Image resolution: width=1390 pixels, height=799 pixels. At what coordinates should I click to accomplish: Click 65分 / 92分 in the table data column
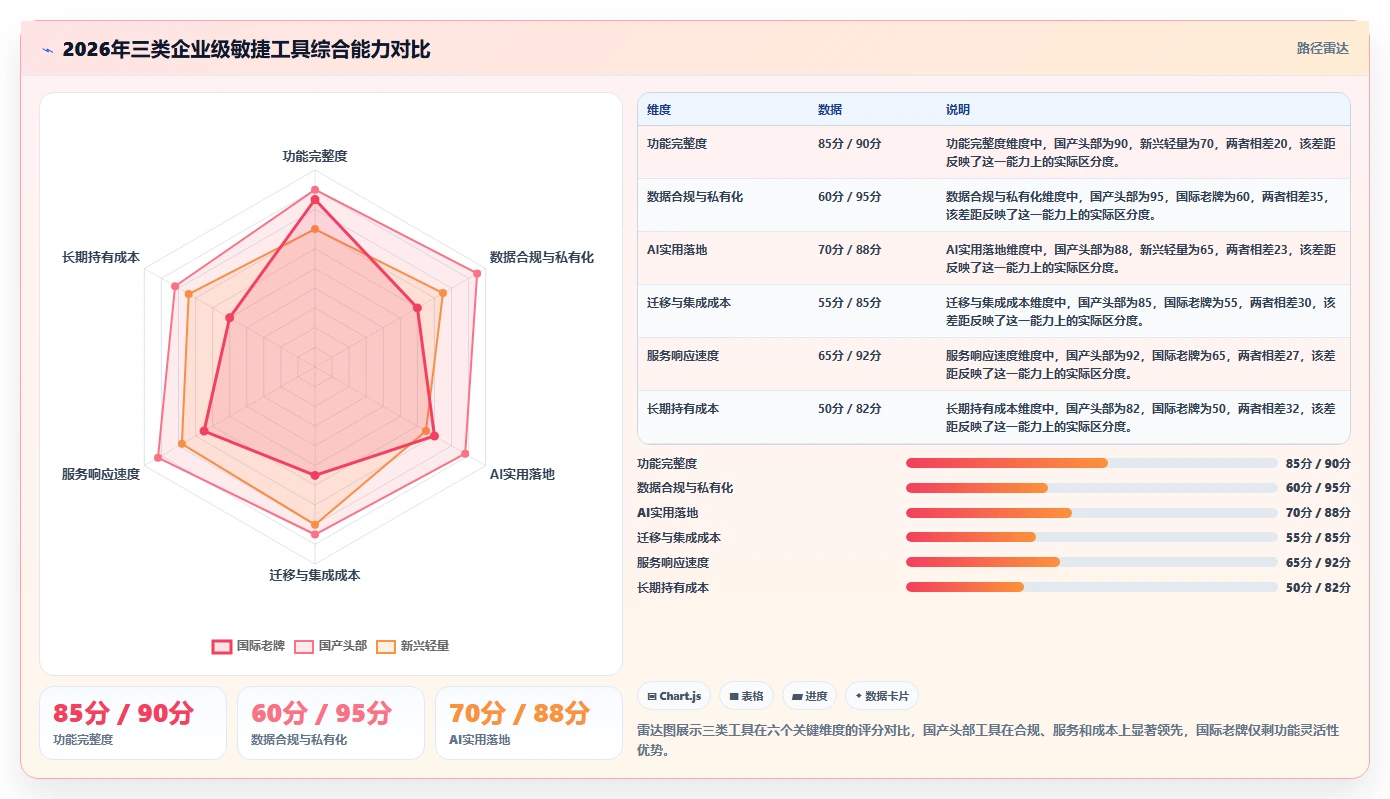(850, 356)
